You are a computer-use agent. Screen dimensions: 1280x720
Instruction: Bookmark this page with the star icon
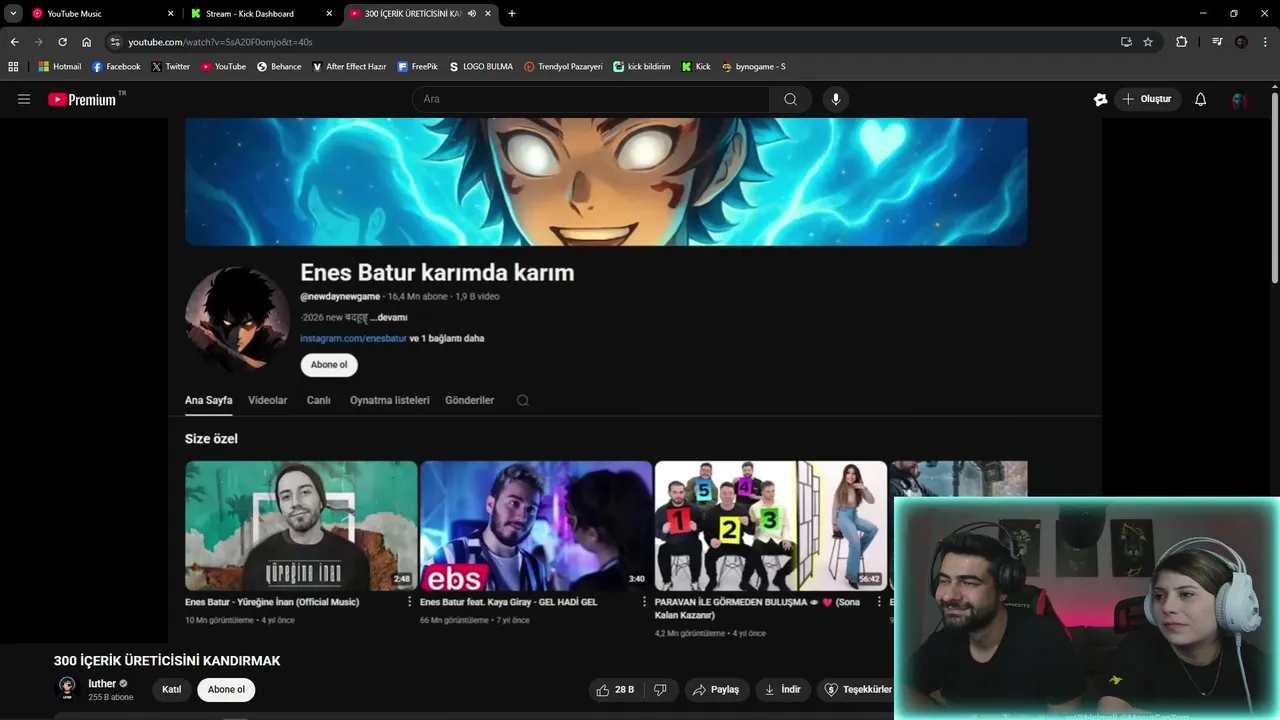pos(1148,42)
